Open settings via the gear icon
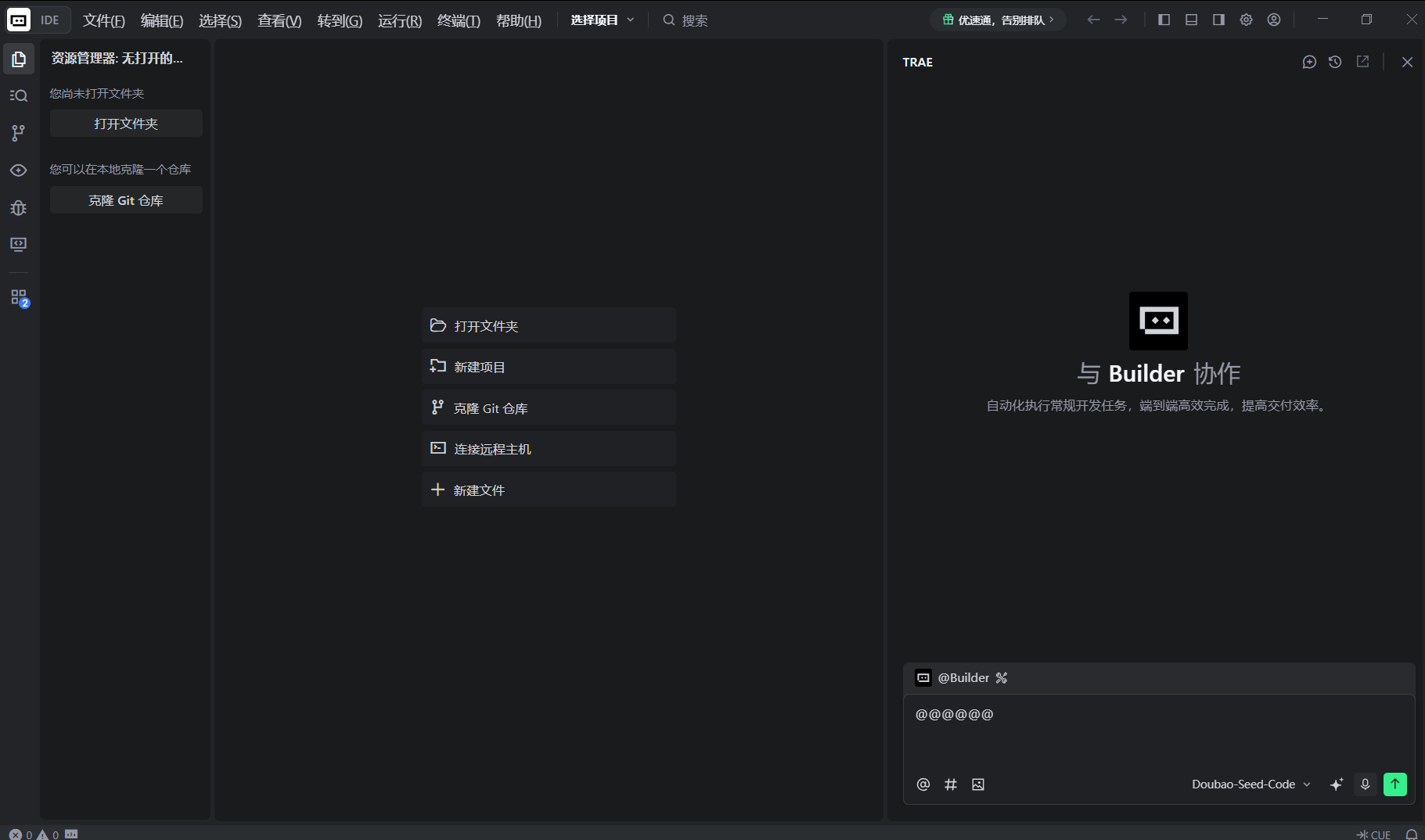The height and width of the screenshot is (840, 1425). pos(1246,20)
